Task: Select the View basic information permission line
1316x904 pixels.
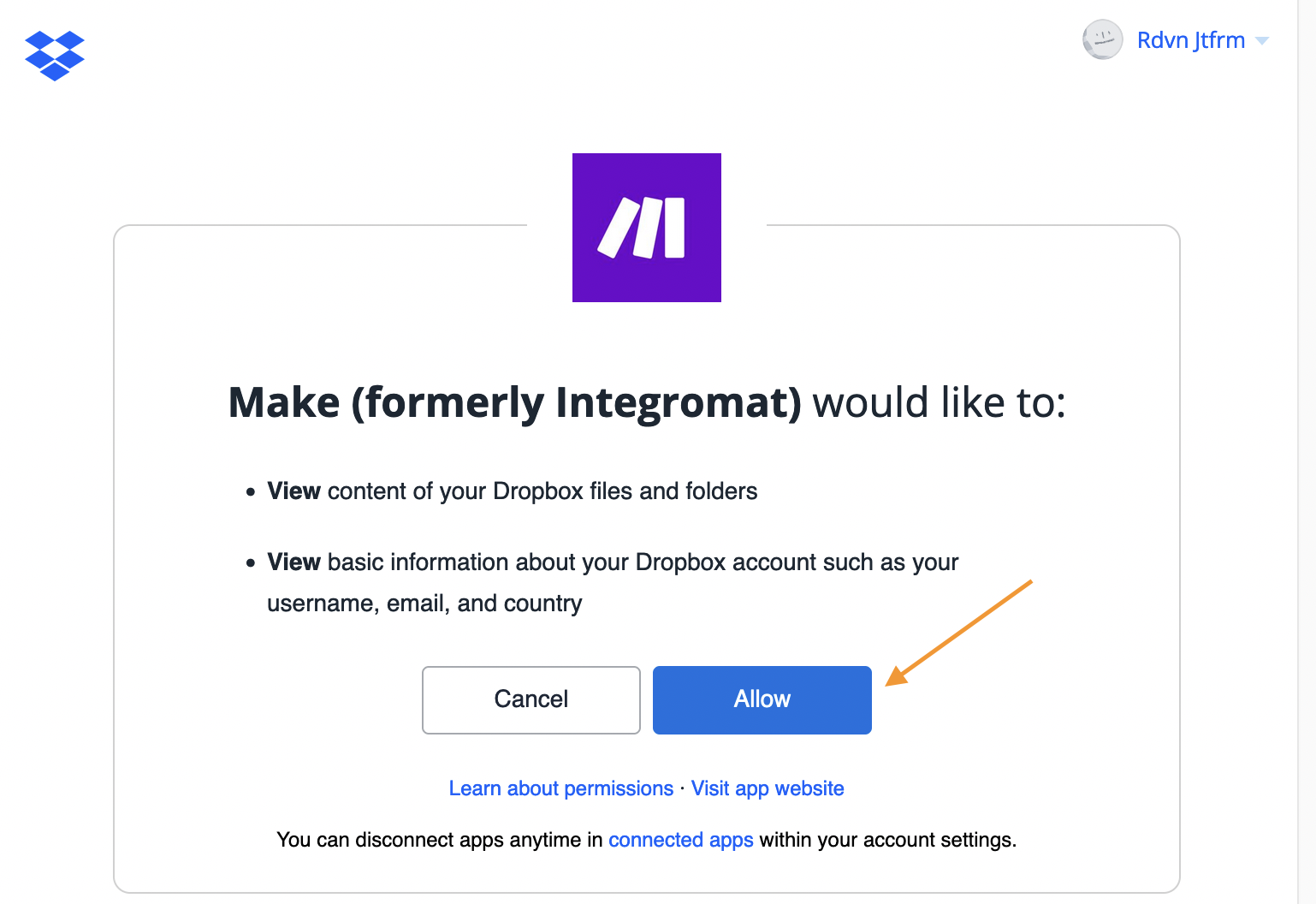Action: [x=613, y=562]
